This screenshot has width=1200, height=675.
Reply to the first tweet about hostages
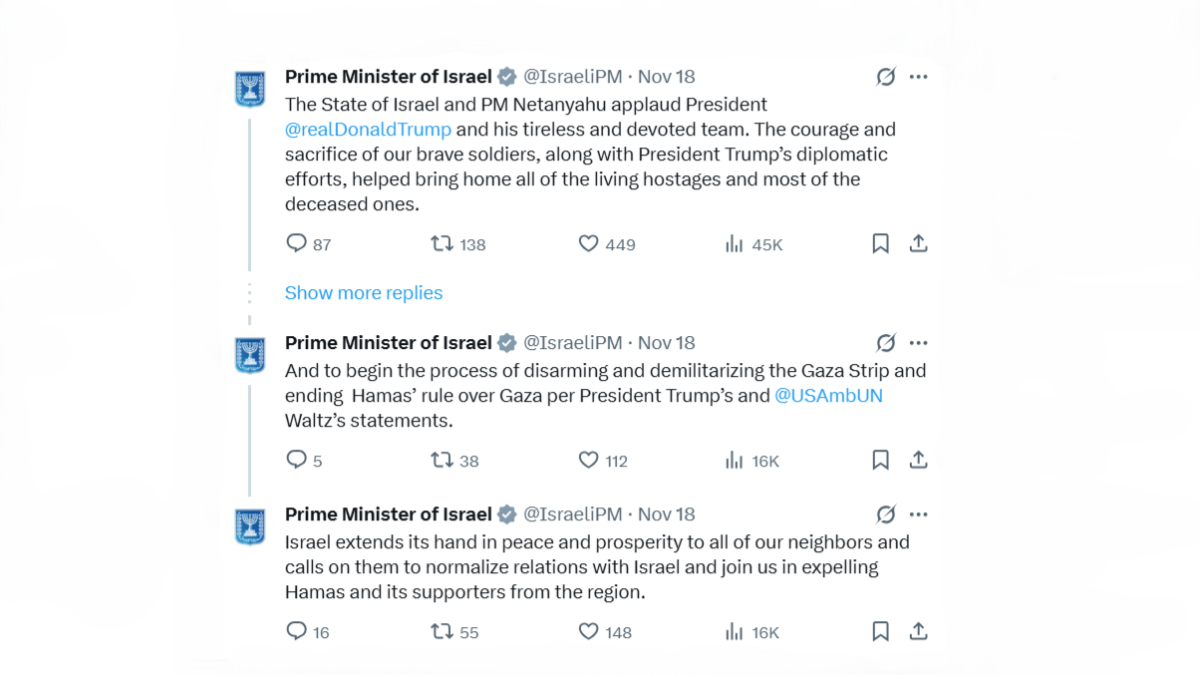(296, 244)
